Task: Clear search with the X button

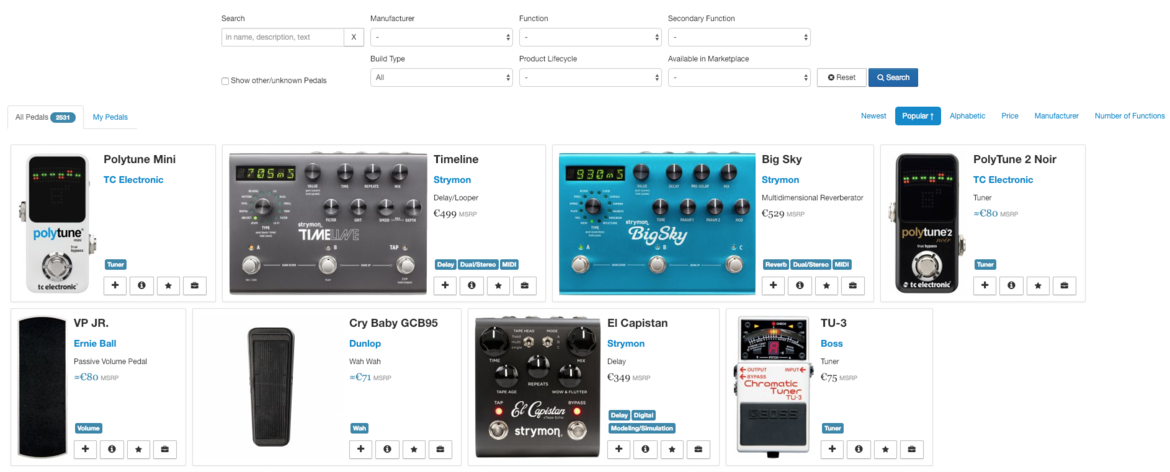Action: [354, 37]
